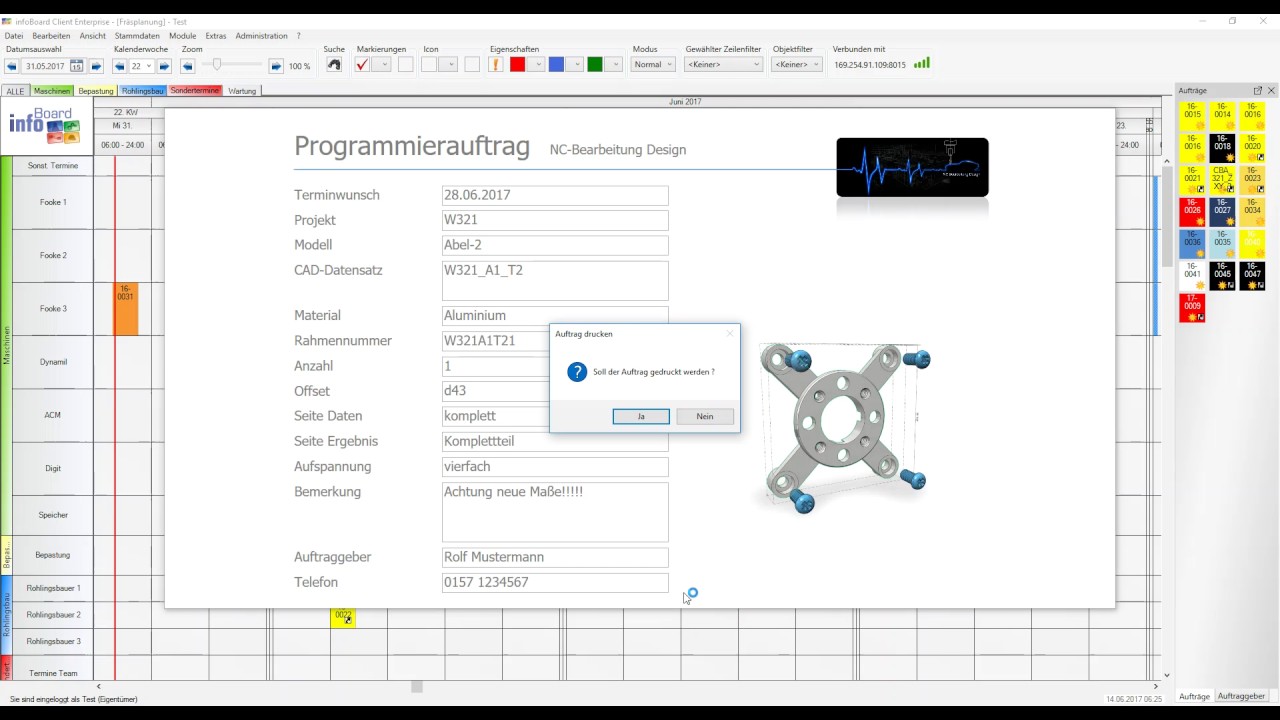1280x720 pixels.
Task: Switch to Aufträge bottom tab
Action: (x=1194, y=696)
